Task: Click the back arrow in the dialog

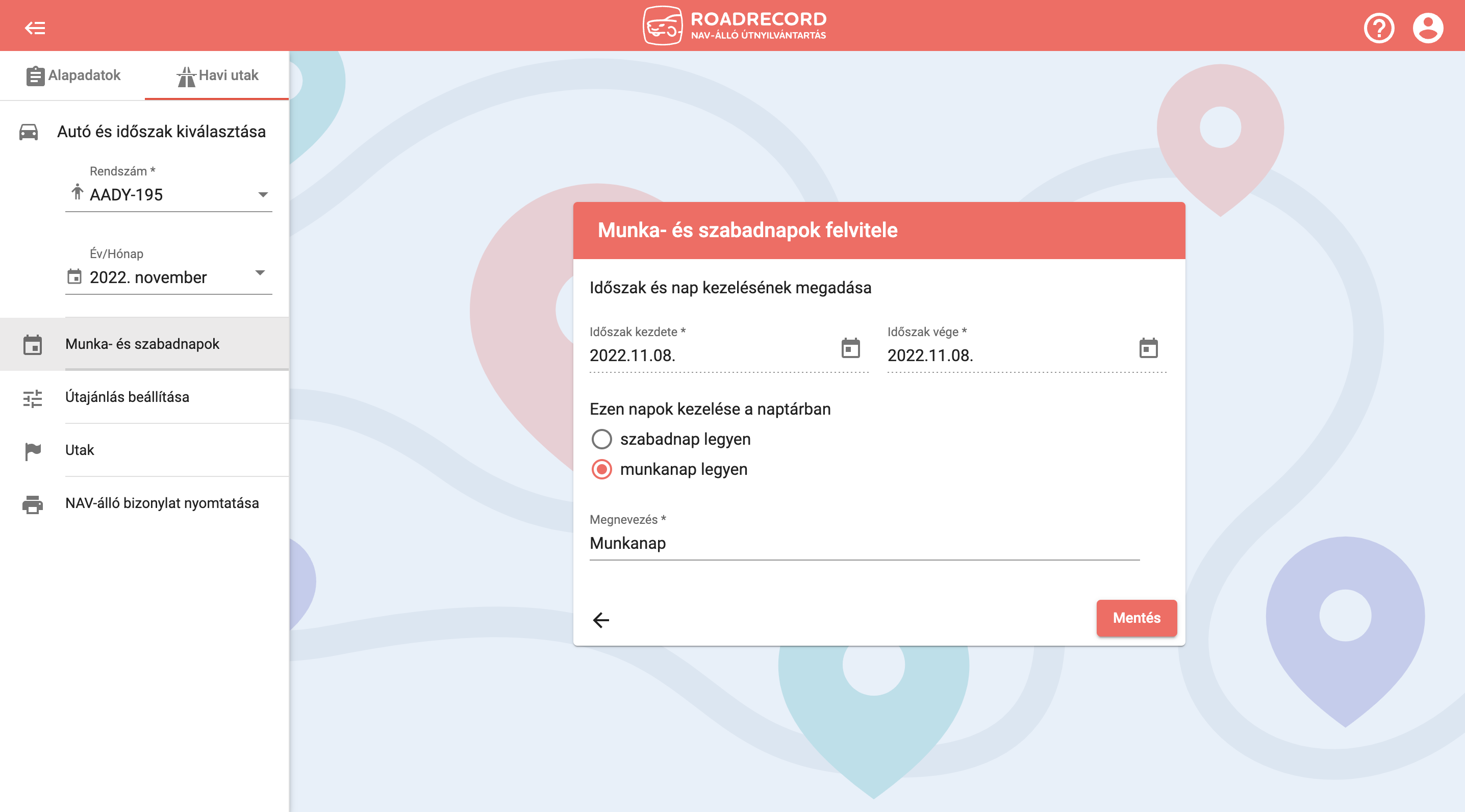Action: pyautogui.click(x=601, y=619)
